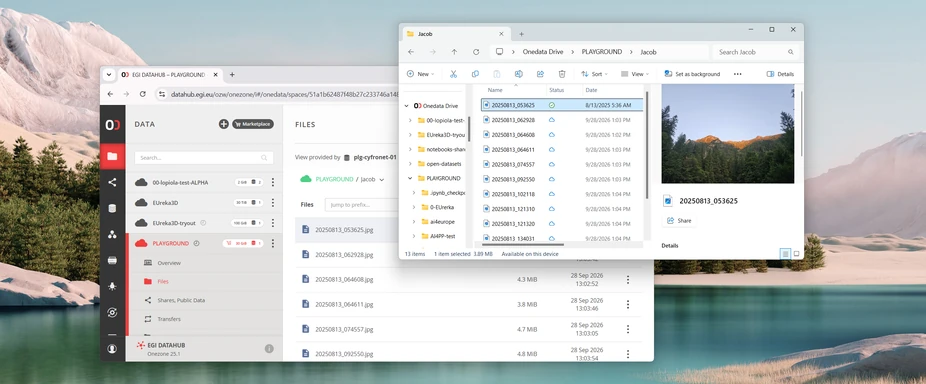This screenshot has height=384, width=926.
Task: Click the Delete trash icon in File Explorer
Action: (562, 74)
